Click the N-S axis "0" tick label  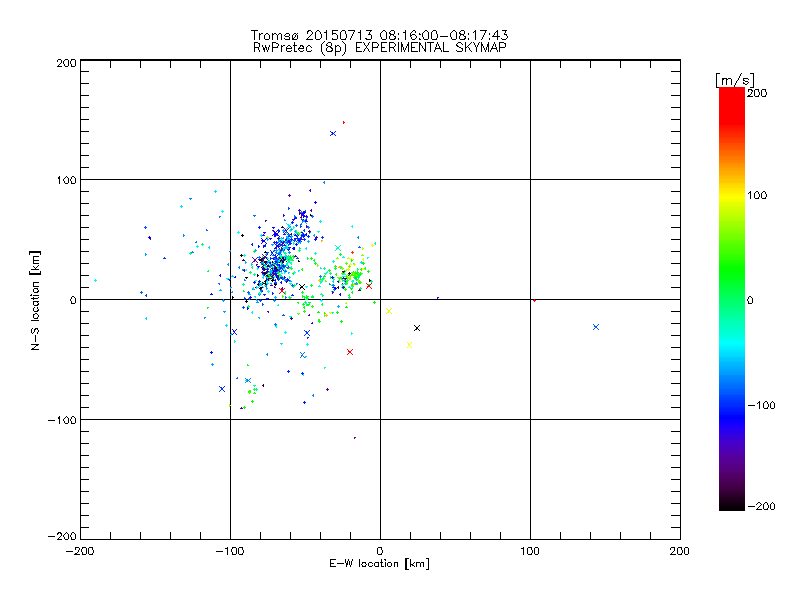coord(73,300)
